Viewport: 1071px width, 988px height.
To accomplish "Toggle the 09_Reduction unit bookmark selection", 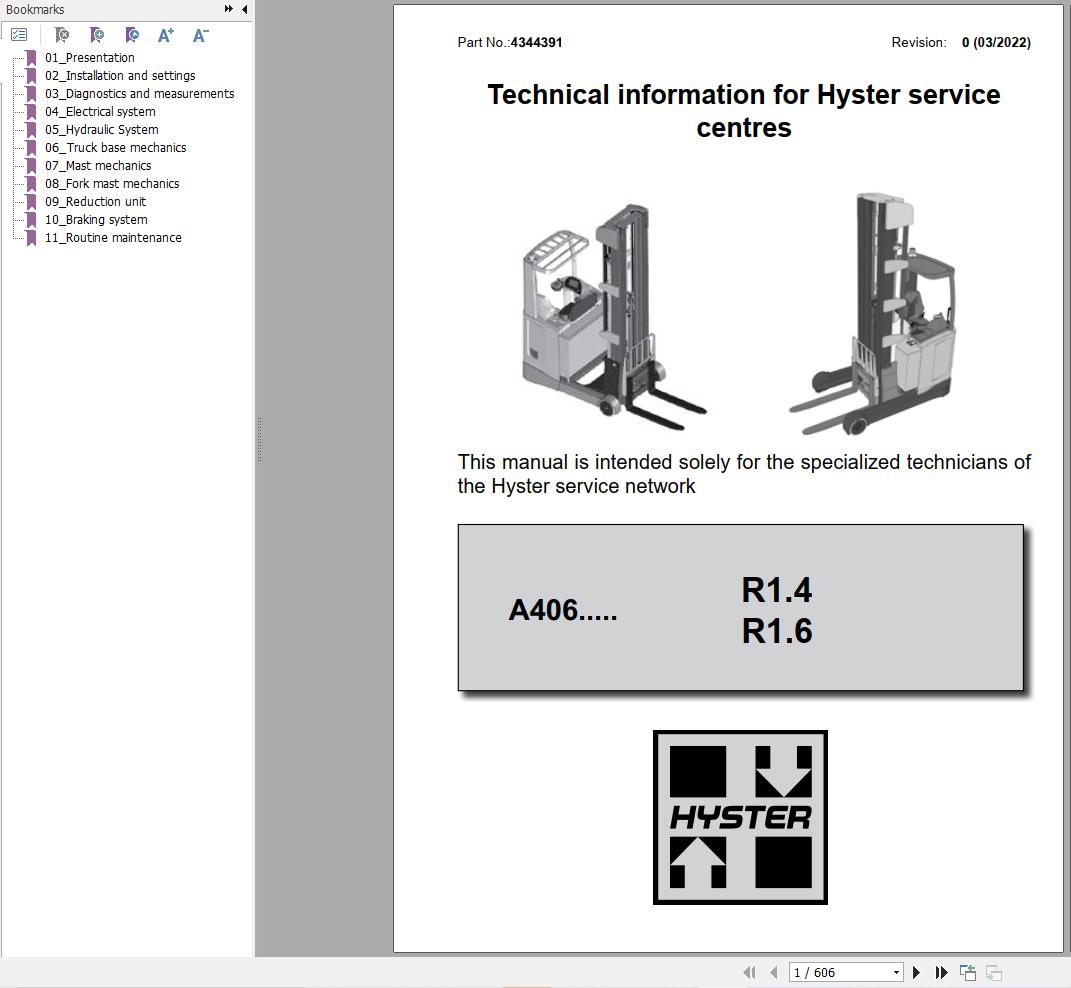I will point(96,201).
